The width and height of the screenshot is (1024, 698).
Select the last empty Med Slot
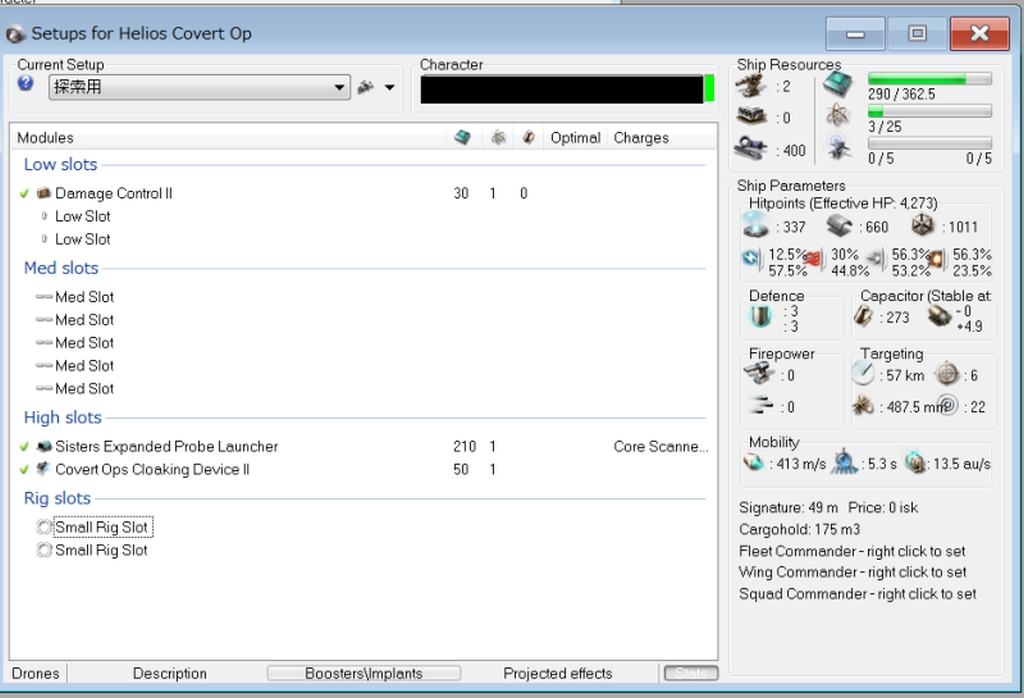pos(84,389)
